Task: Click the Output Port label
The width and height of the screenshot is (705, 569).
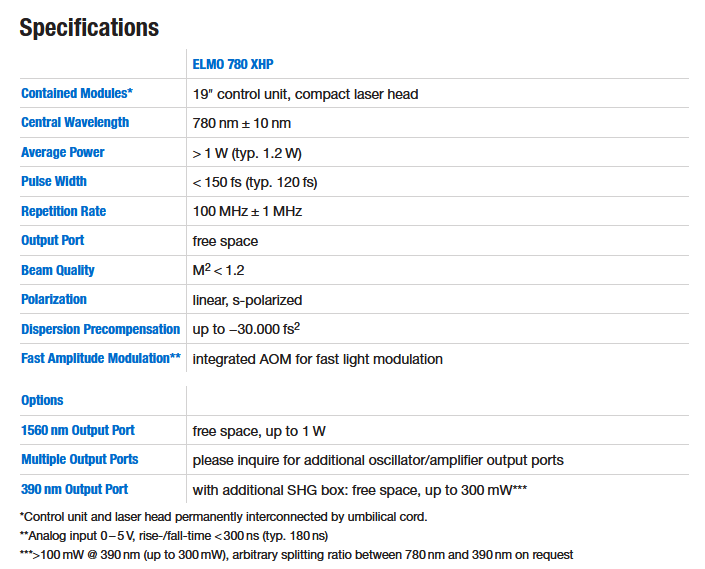Action: (x=53, y=241)
